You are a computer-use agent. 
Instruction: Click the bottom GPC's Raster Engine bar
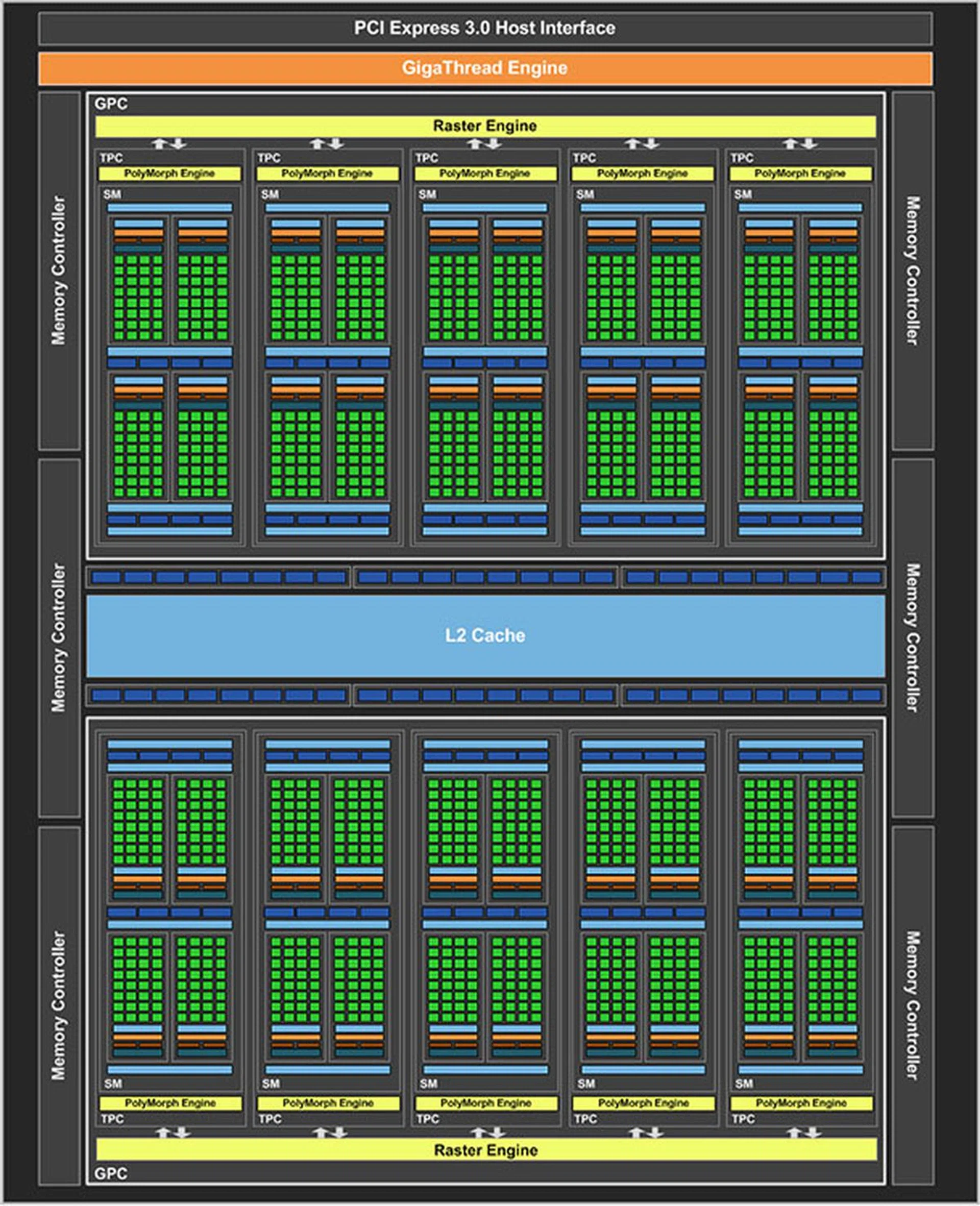(485, 1149)
